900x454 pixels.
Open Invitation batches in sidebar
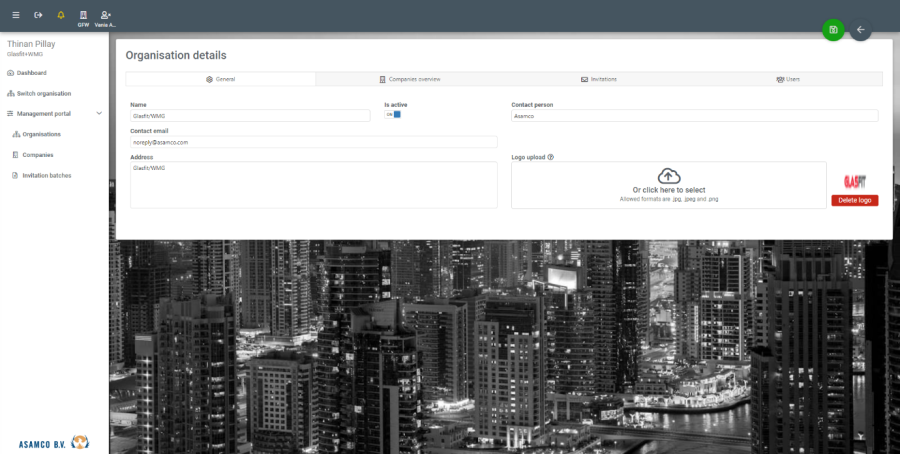(46, 175)
